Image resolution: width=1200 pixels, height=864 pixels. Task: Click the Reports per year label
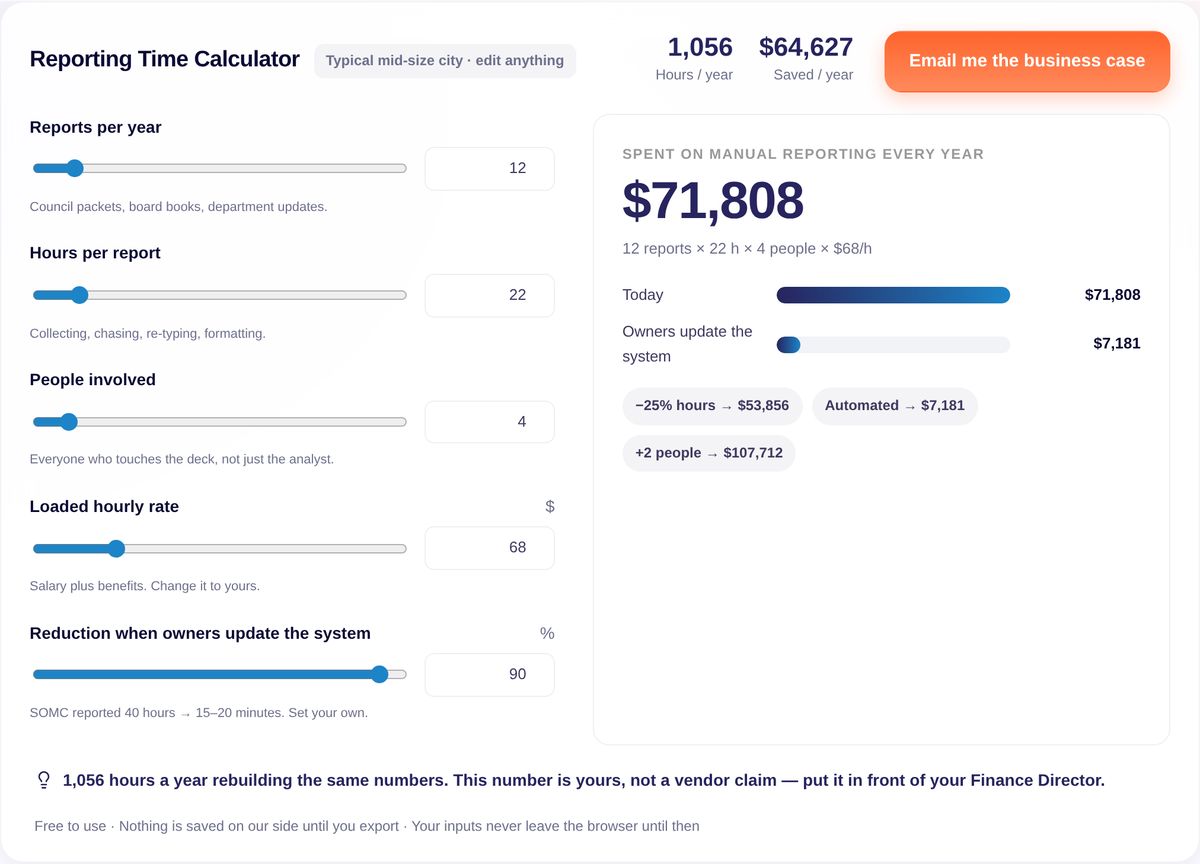click(x=96, y=127)
